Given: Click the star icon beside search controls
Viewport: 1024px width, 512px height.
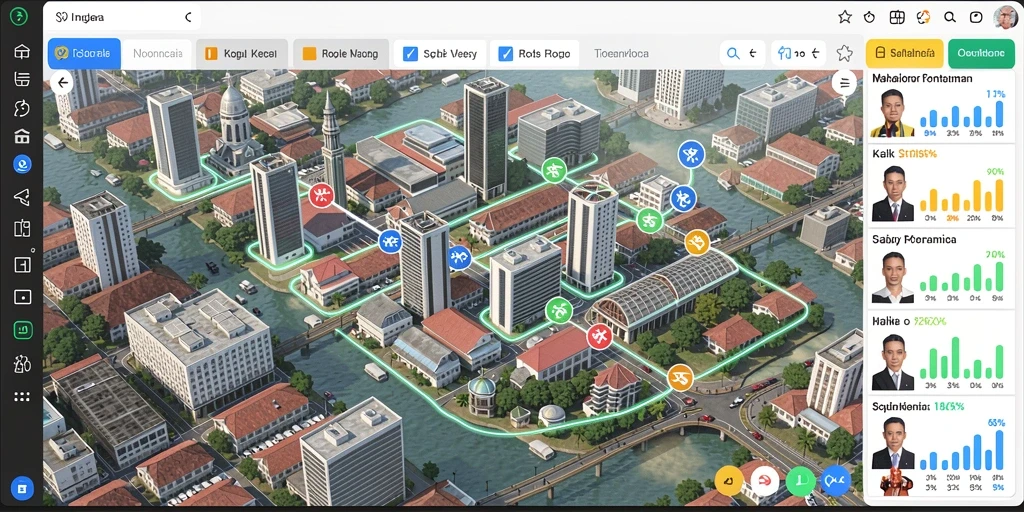Looking at the screenshot, I should 844,53.
